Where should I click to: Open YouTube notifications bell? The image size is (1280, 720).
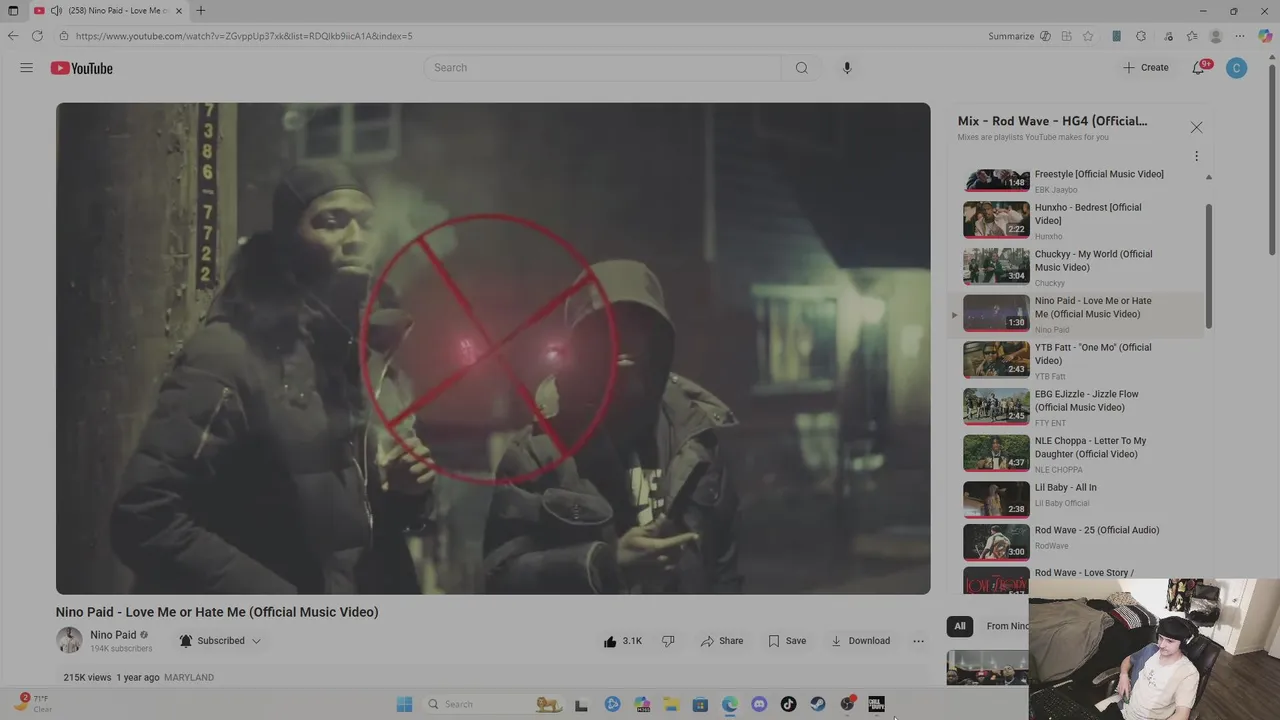click(1199, 68)
